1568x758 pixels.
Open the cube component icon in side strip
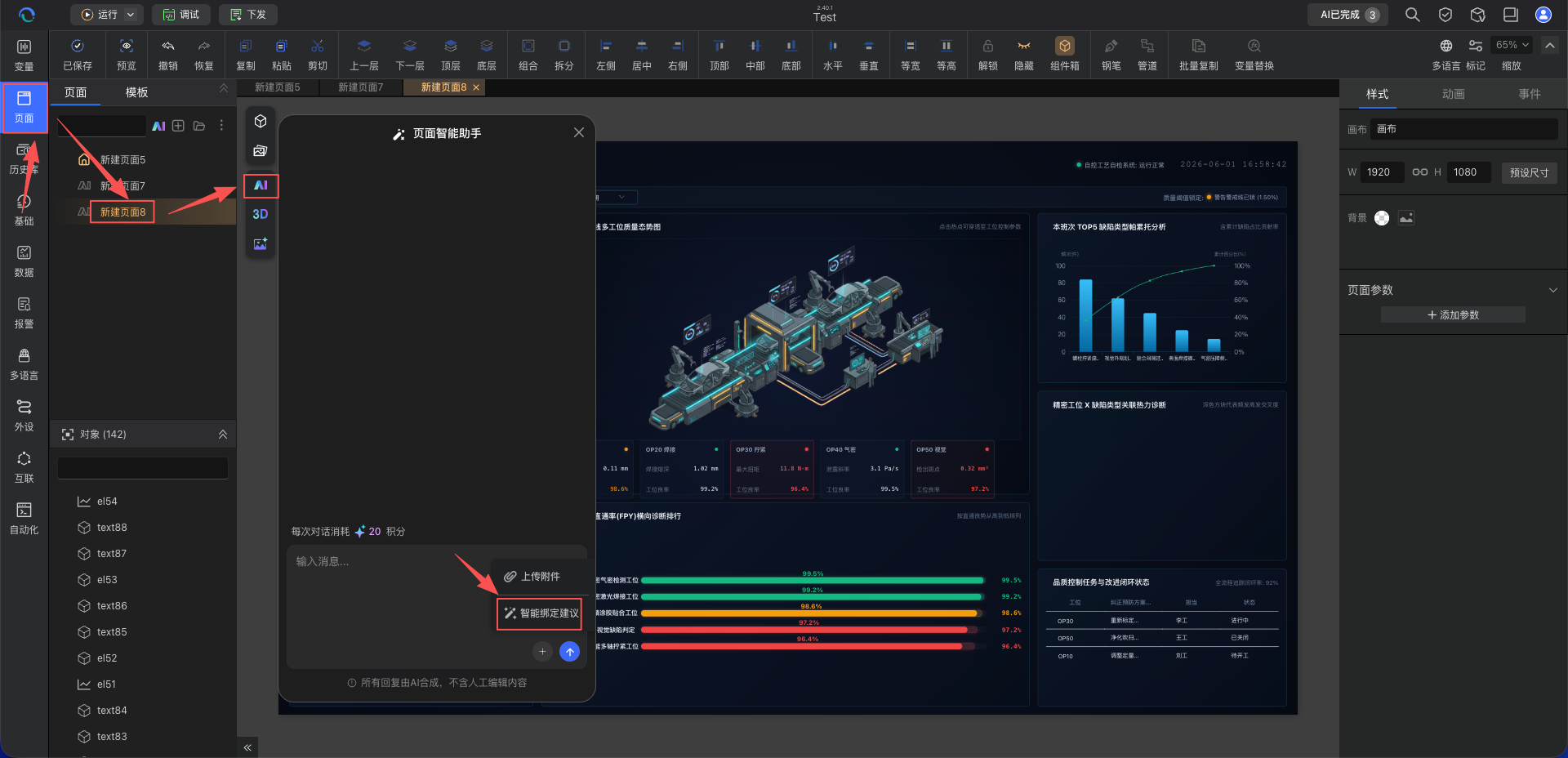(261, 121)
